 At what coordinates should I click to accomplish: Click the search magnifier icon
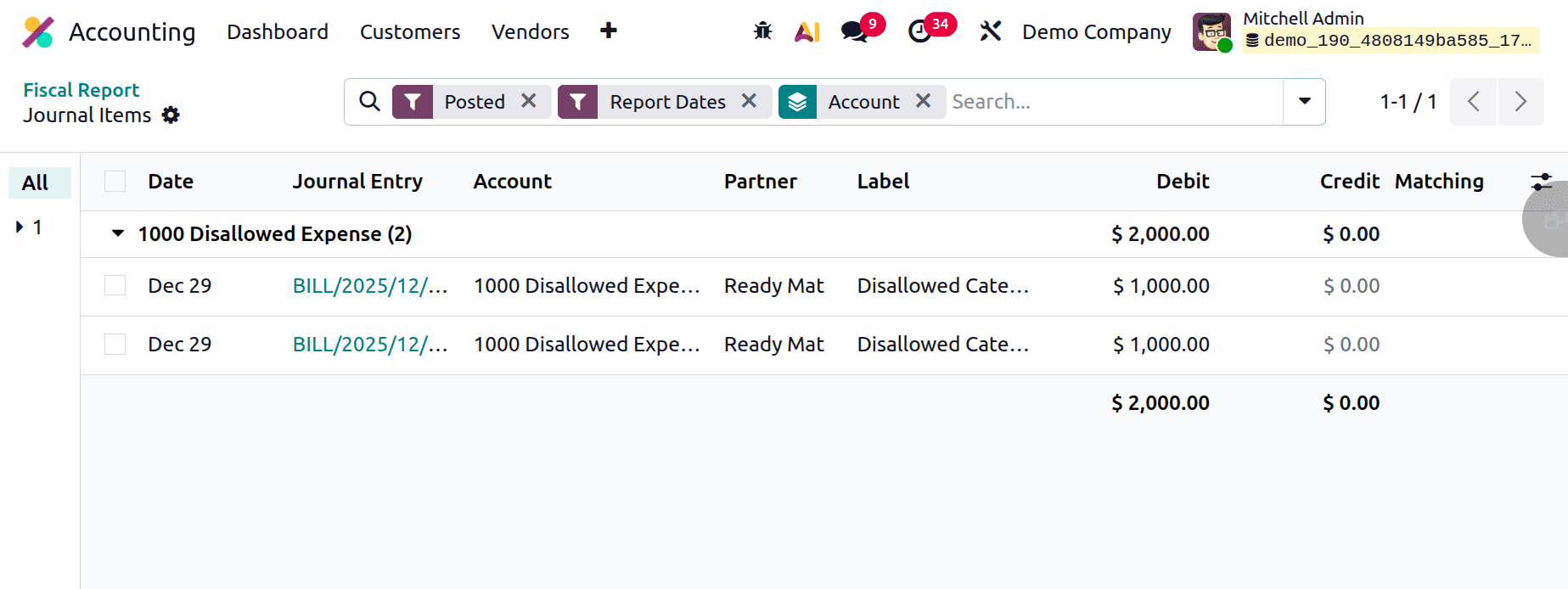(369, 102)
